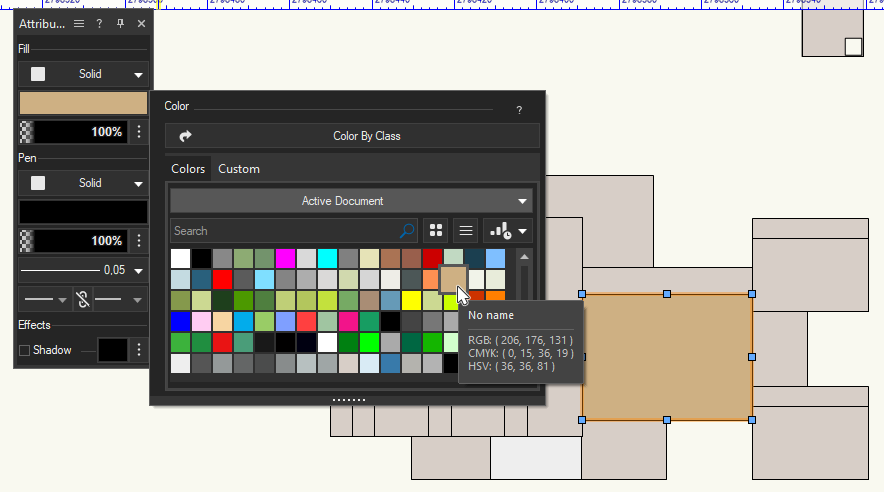This screenshot has height=492, width=884.
Task: Pick the magenta color swatch
Action: (285, 258)
